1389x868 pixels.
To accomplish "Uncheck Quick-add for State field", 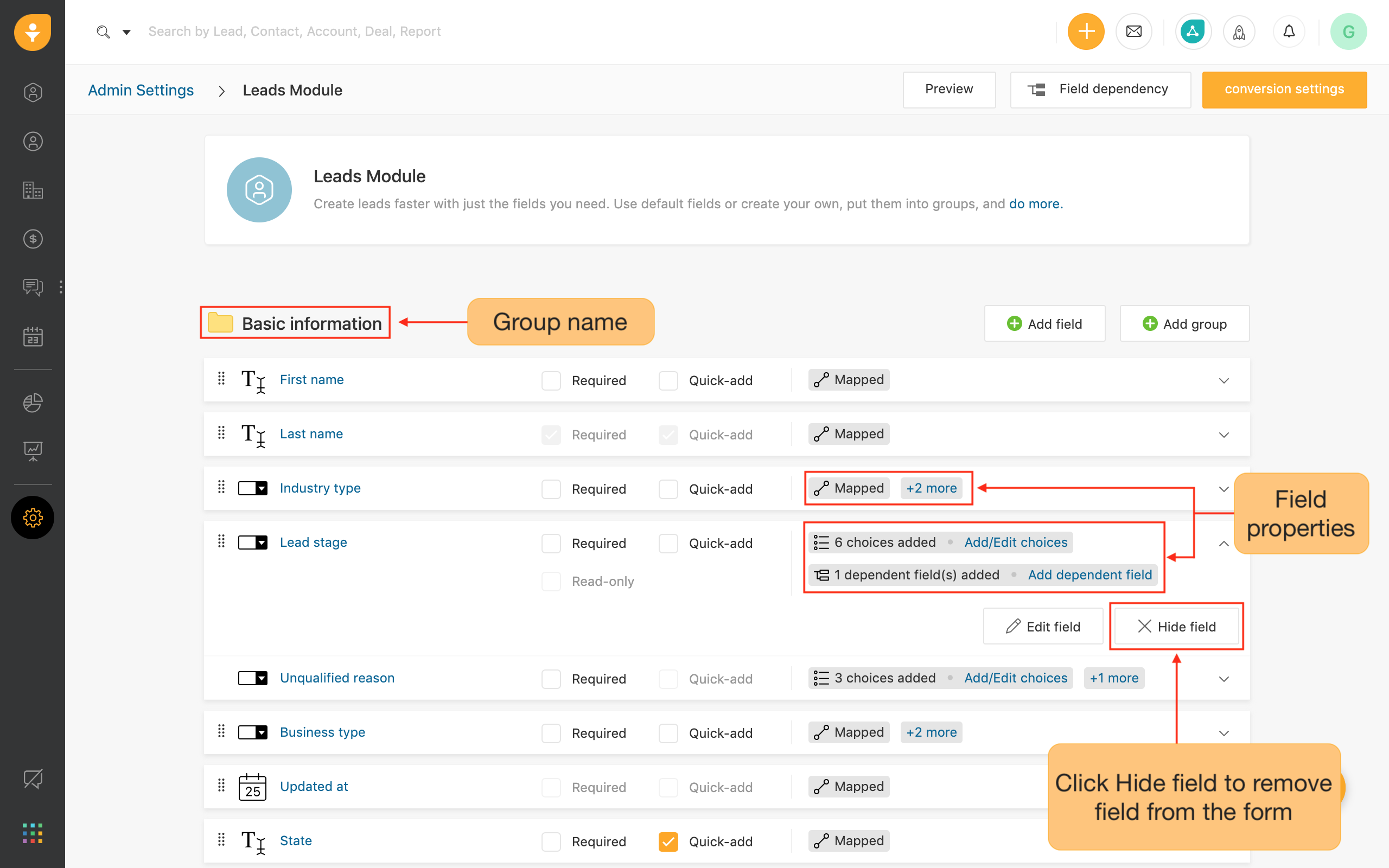I will pyautogui.click(x=668, y=841).
